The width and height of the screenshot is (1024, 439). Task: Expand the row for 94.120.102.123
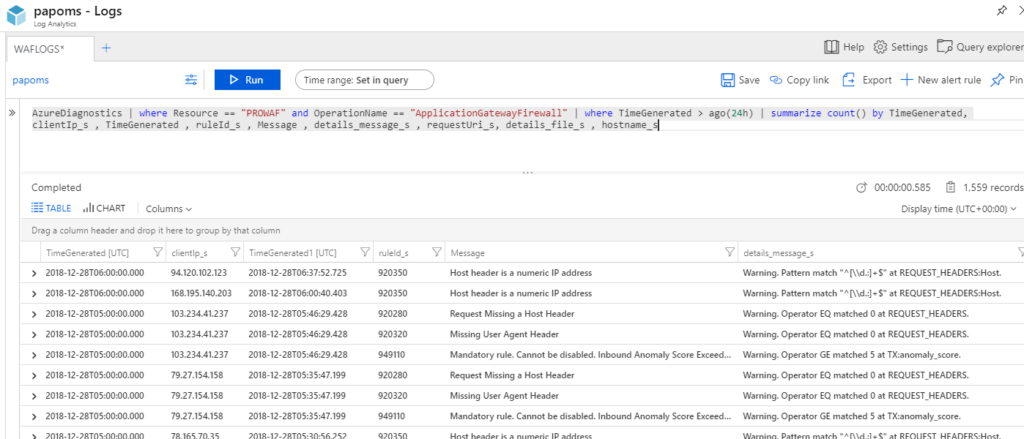pyautogui.click(x=34, y=273)
